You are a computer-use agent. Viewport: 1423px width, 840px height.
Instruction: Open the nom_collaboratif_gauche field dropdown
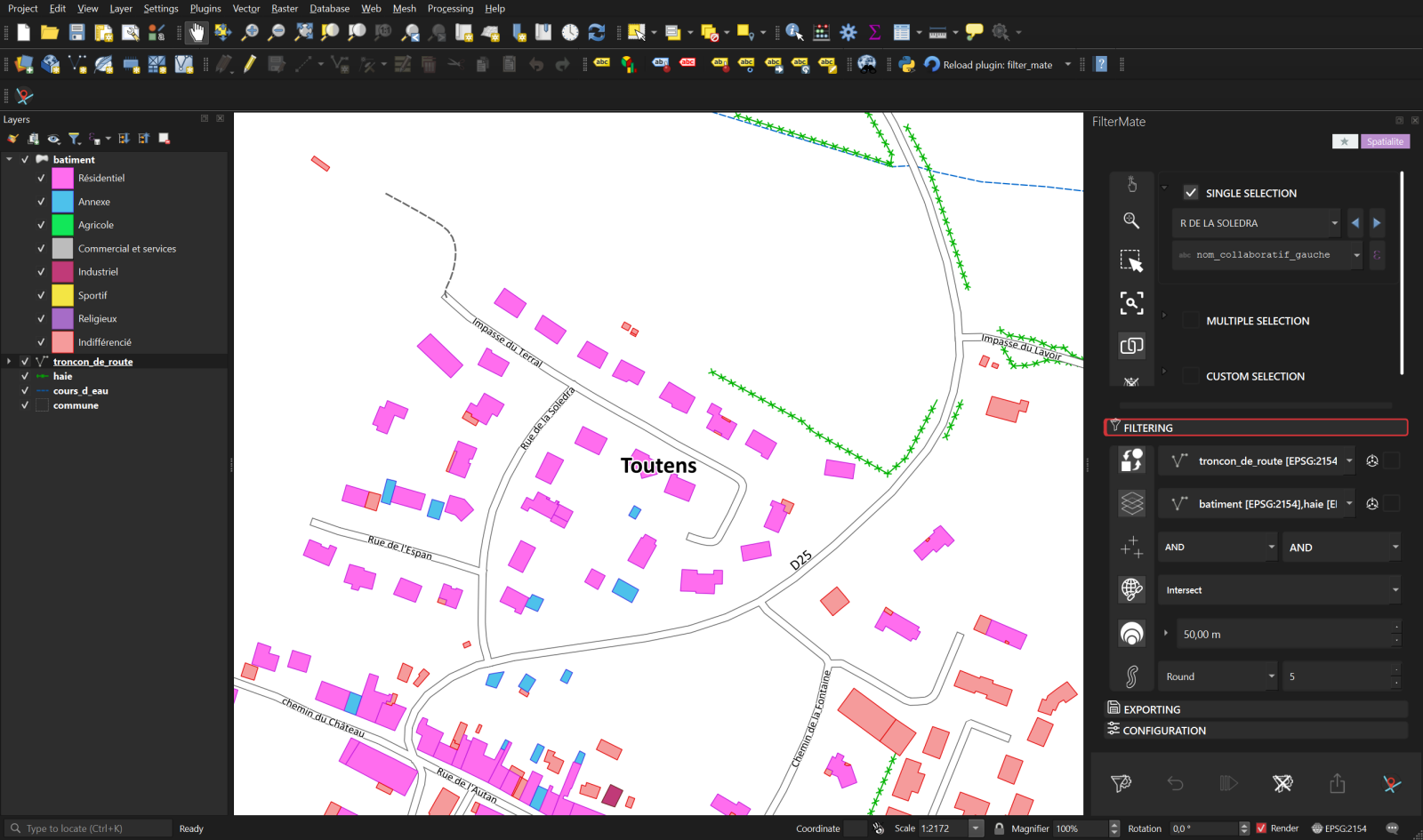coord(1267,255)
